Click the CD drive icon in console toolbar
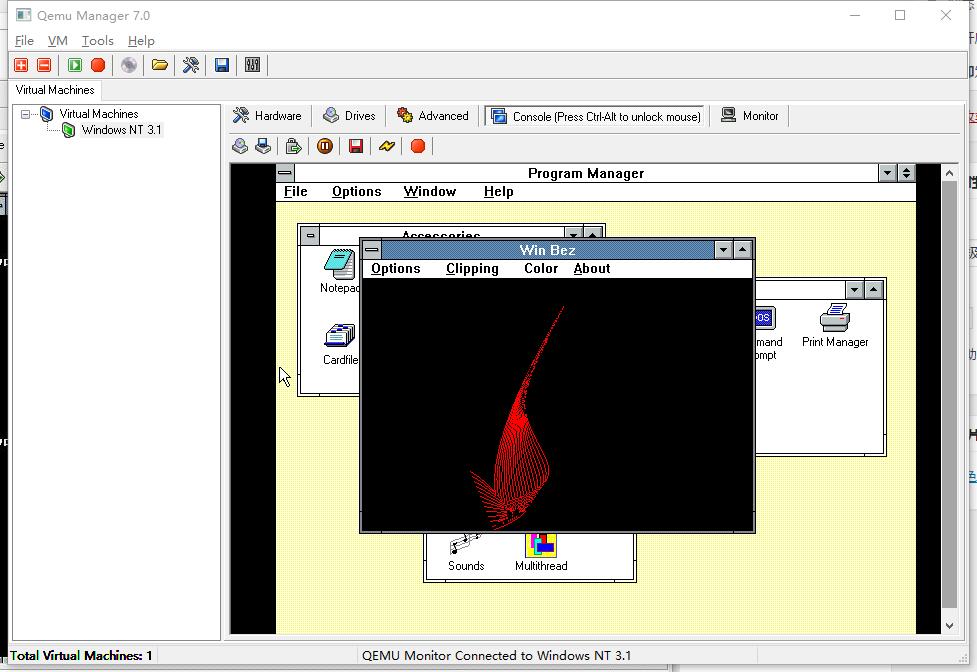Image resolution: width=977 pixels, height=672 pixels. [240, 146]
